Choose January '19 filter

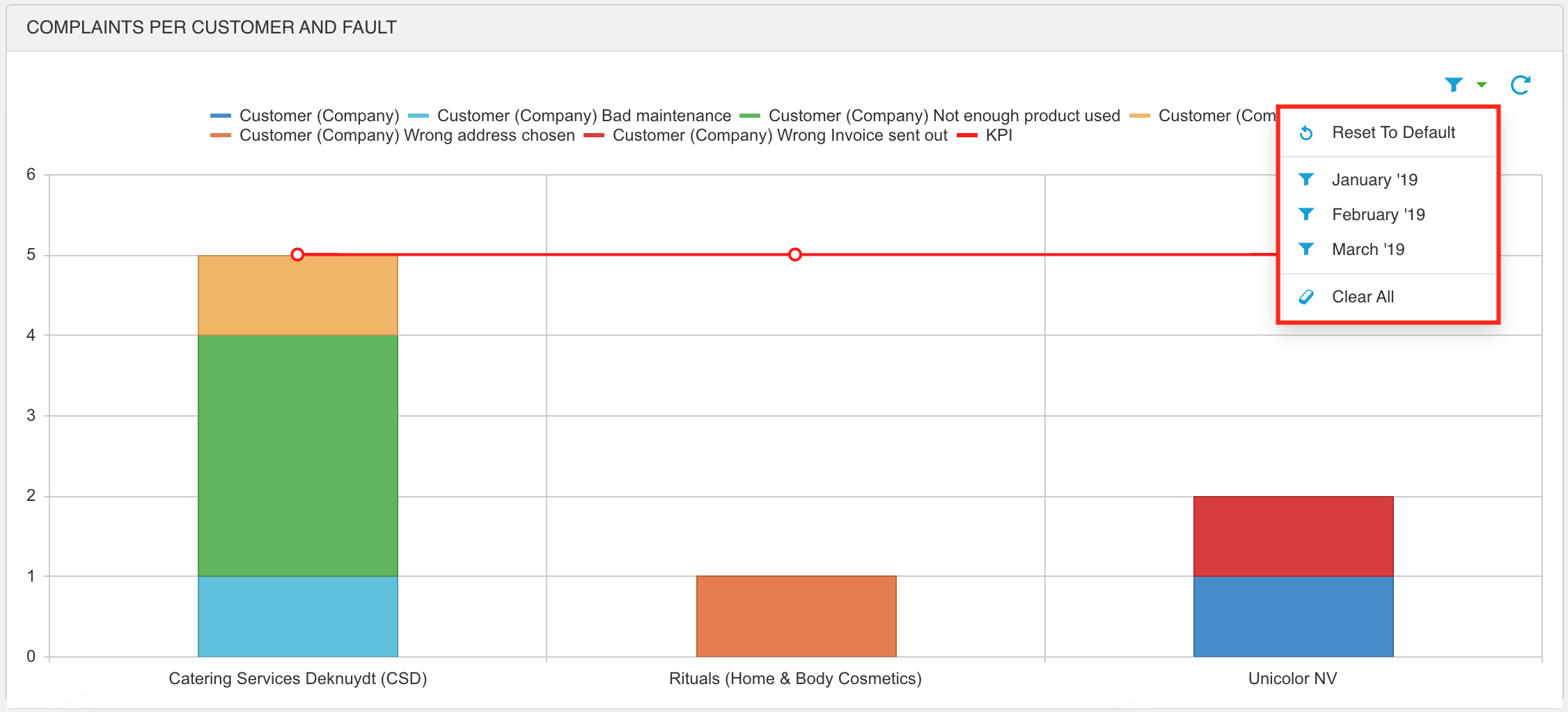pyautogui.click(x=1388, y=180)
